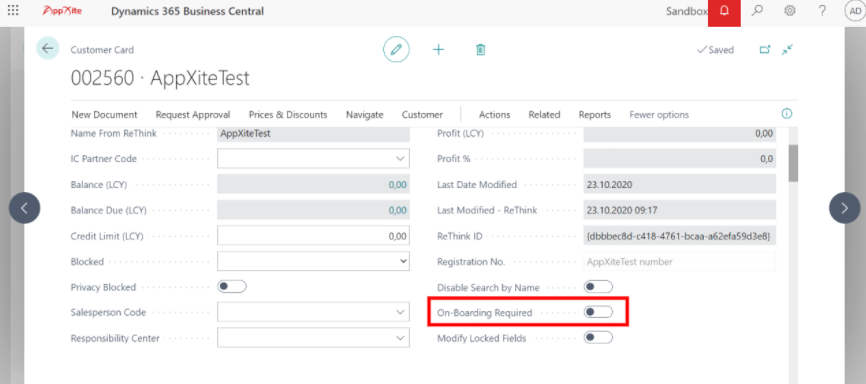Go back with the arrow button
The width and height of the screenshot is (866, 384).
(48, 49)
